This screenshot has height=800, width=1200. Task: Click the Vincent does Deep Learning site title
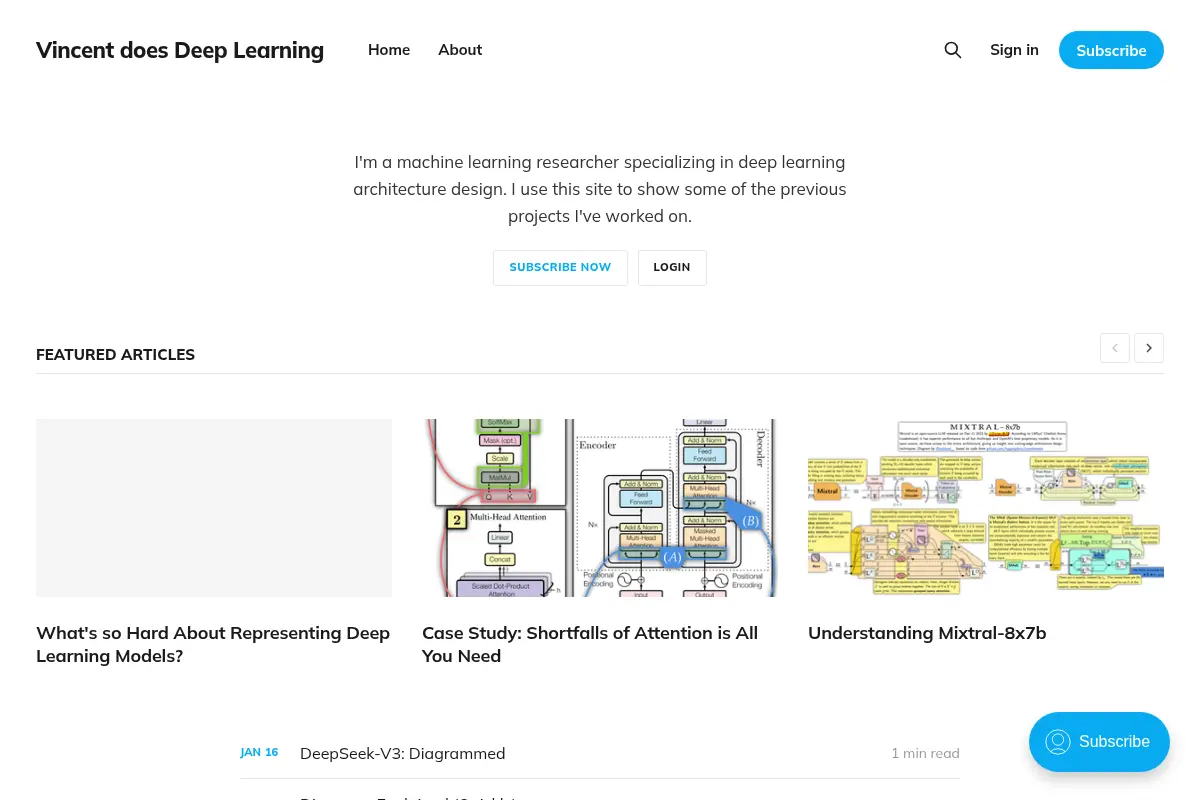point(180,50)
